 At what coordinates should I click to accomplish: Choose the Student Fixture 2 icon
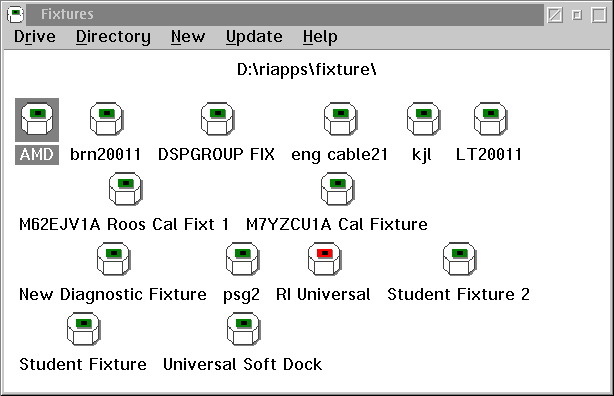click(459, 259)
